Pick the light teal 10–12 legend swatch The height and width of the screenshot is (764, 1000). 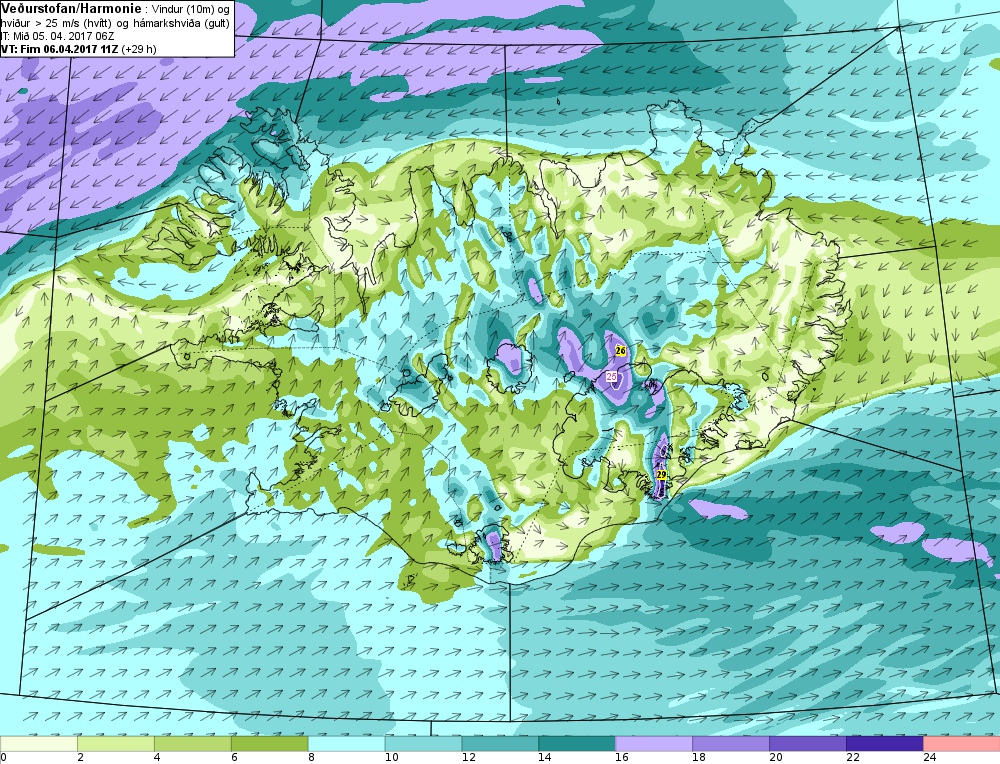coord(423,744)
